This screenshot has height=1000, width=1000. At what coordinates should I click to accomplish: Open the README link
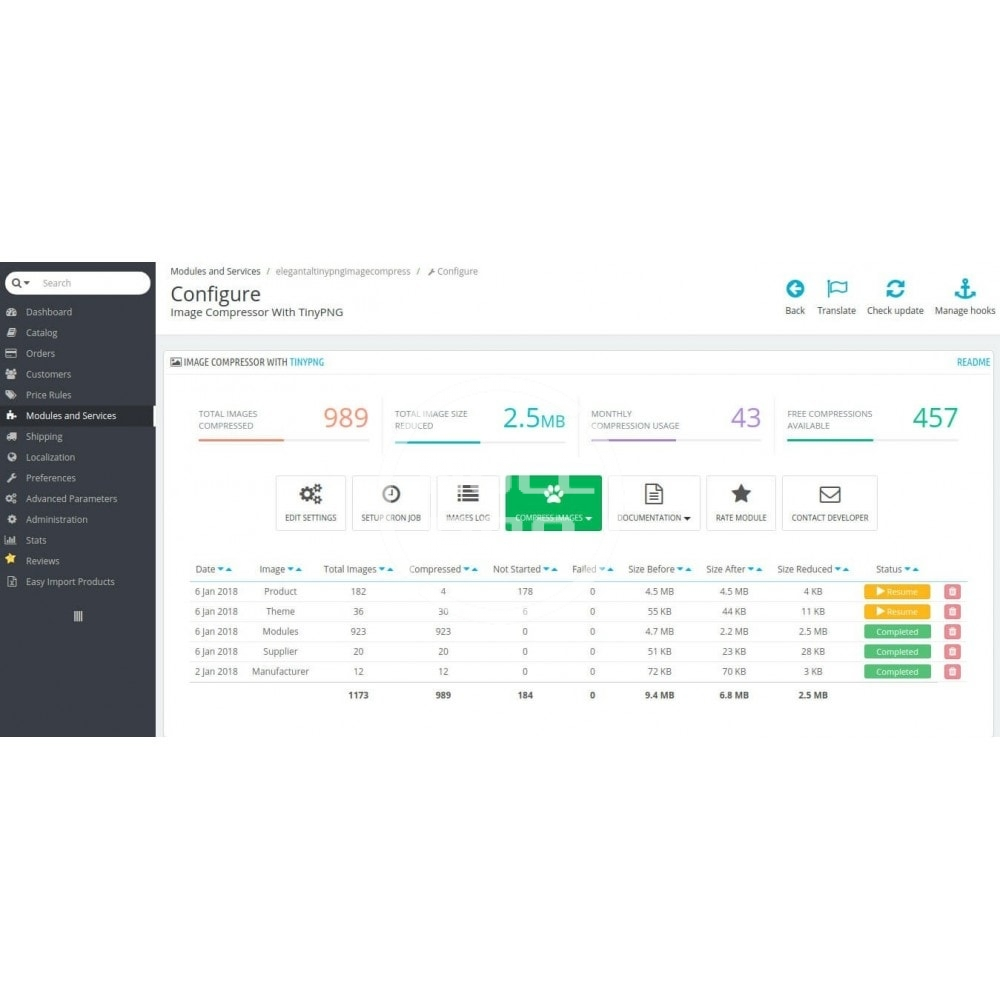pos(973,362)
